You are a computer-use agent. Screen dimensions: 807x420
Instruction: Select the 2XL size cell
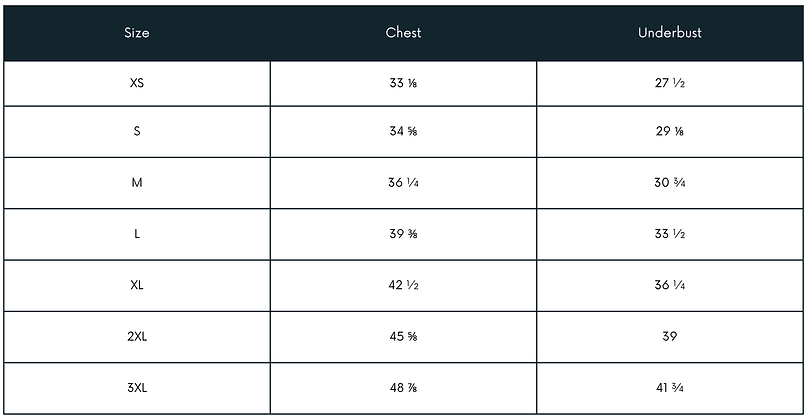pyautogui.click(x=137, y=337)
